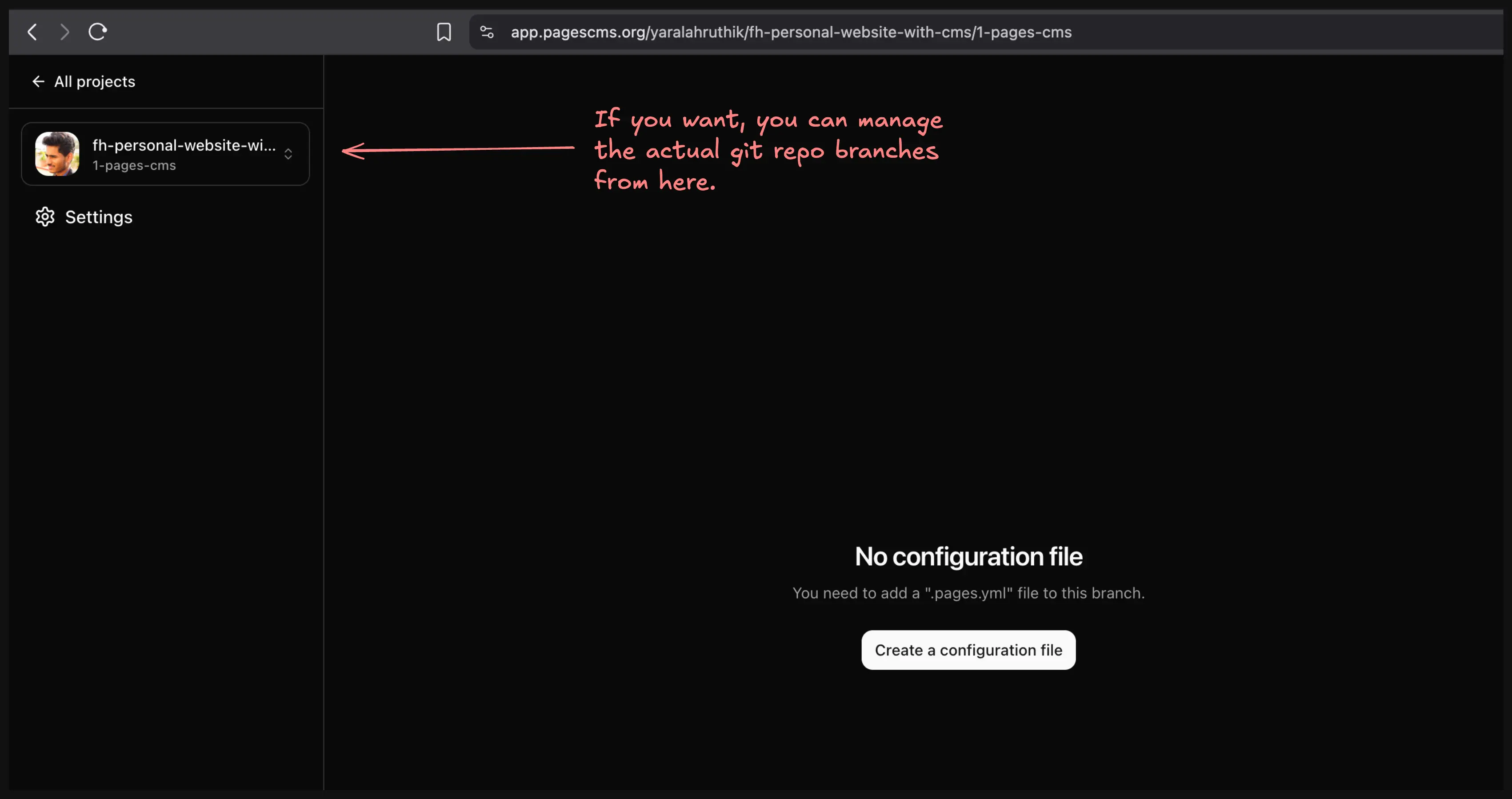Image resolution: width=1512 pixels, height=799 pixels.
Task: Open the Settings menu entry
Action: pos(99,216)
